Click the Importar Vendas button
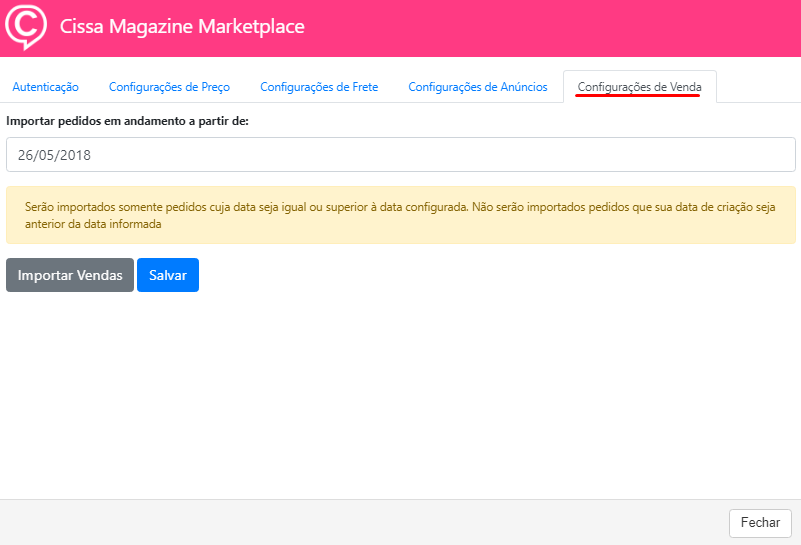The height and width of the screenshot is (545, 801). [x=70, y=275]
